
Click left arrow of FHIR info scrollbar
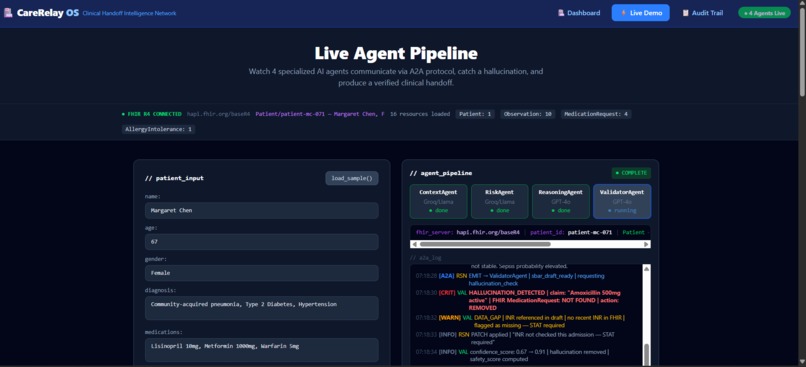coord(414,244)
